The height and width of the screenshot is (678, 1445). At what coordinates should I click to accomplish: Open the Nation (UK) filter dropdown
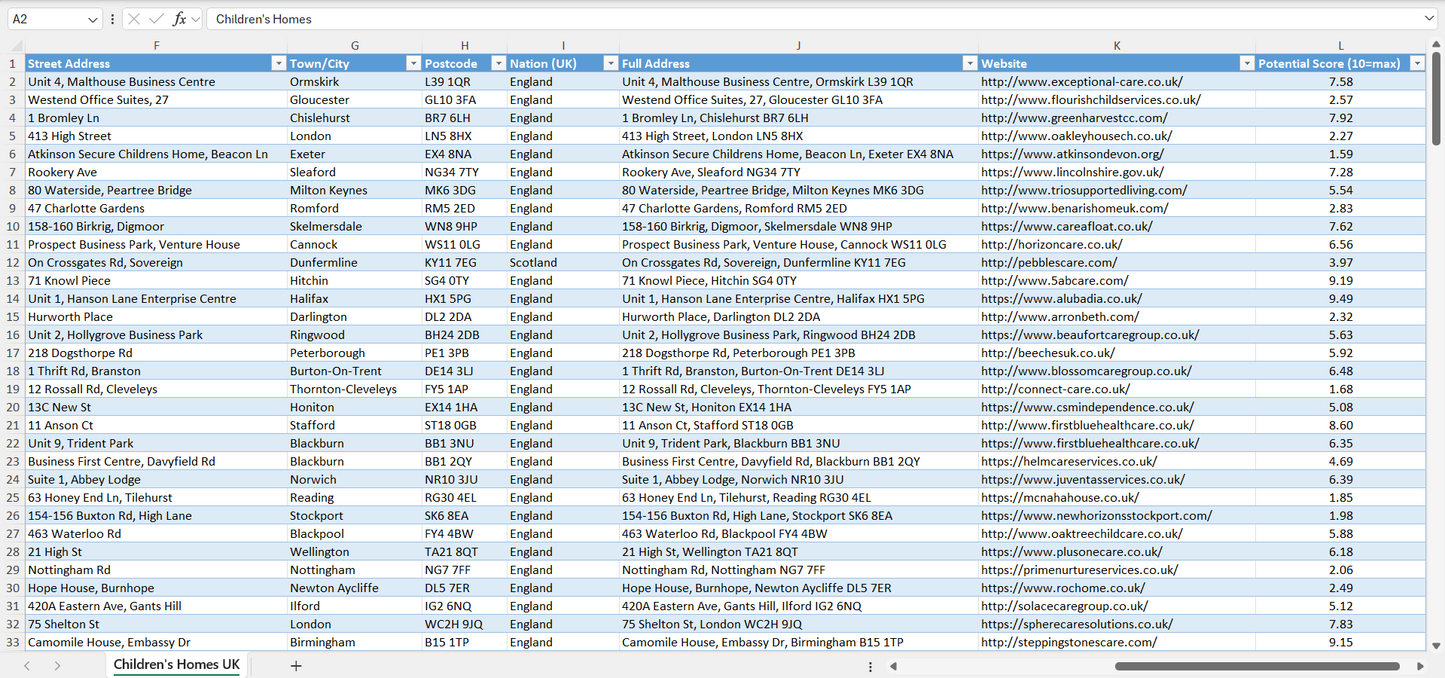click(x=610, y=63)
